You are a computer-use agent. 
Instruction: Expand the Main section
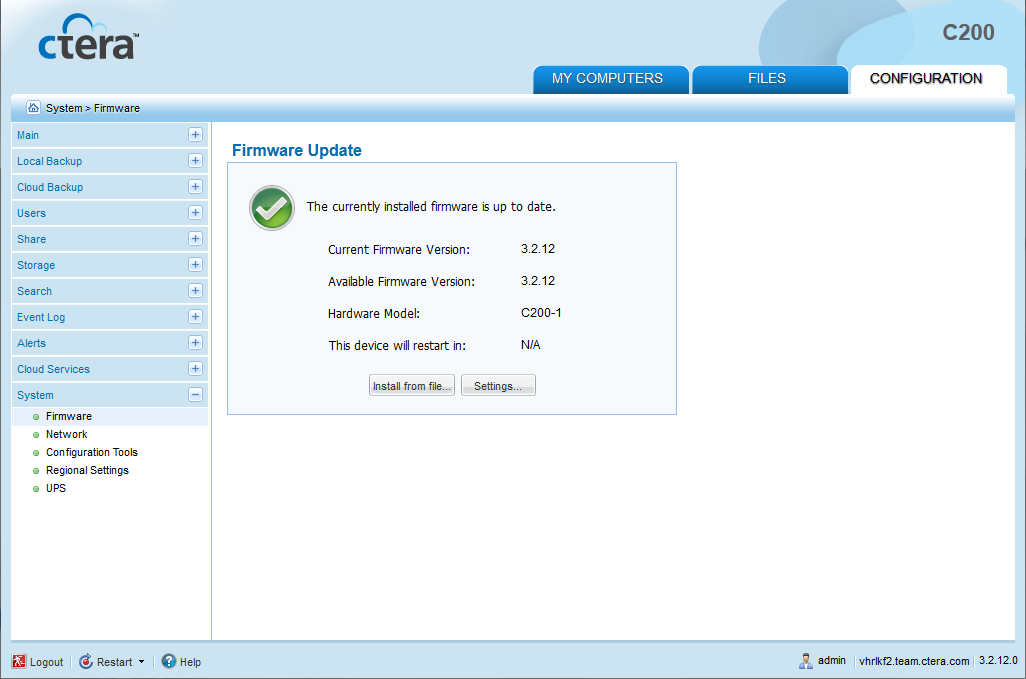click(x=195, y=135)
